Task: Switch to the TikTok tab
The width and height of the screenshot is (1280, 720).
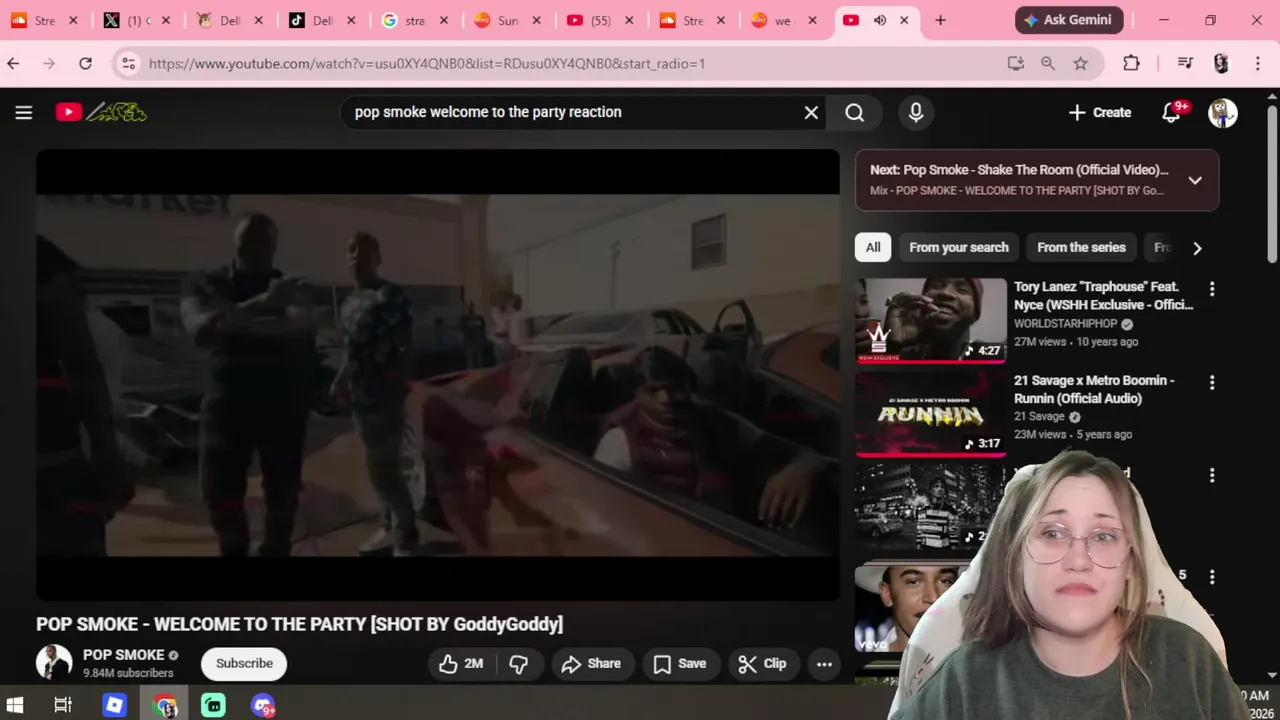Action: 322,20
